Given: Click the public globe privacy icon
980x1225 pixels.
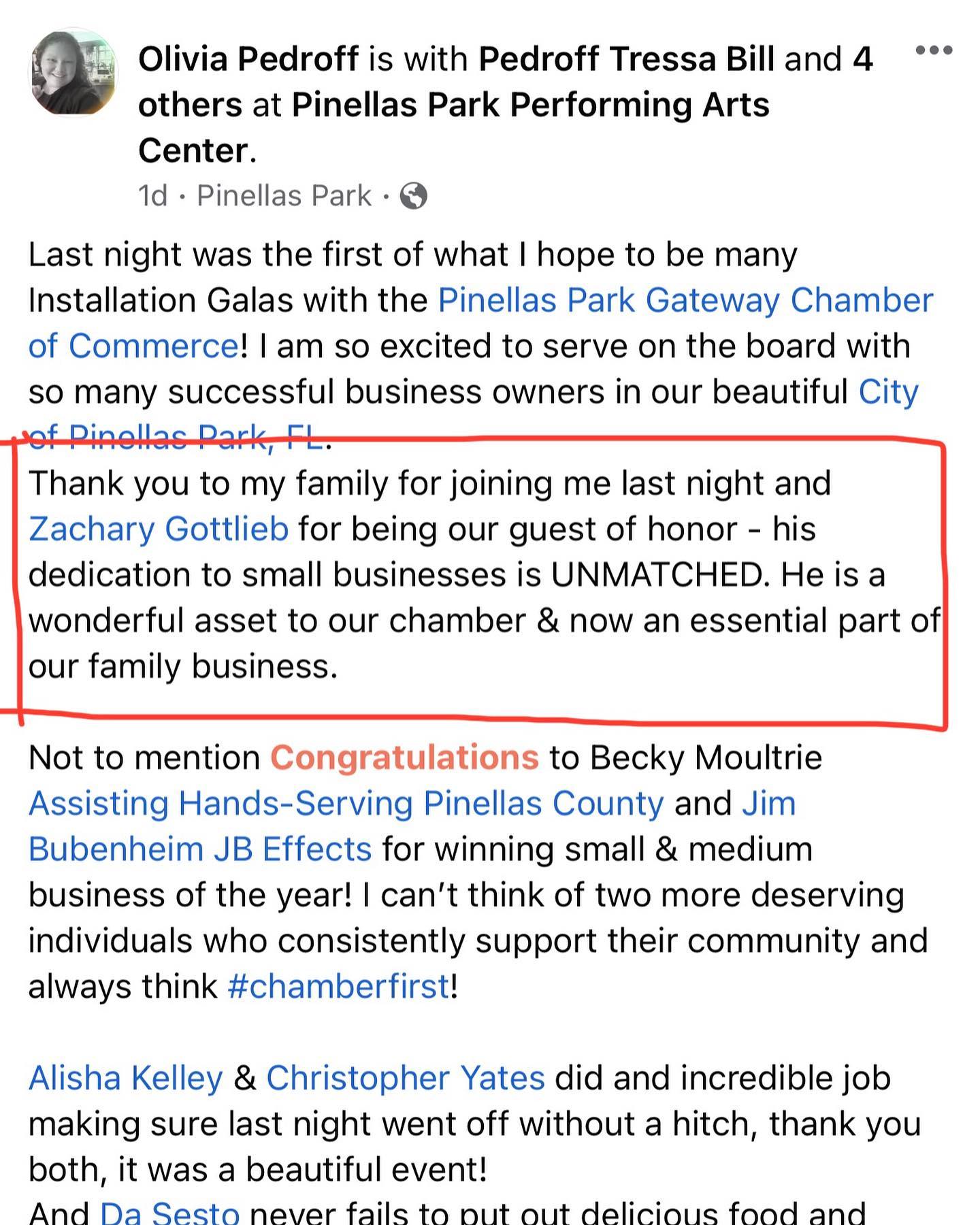Looking at the screenshot, I should (413, 196).
